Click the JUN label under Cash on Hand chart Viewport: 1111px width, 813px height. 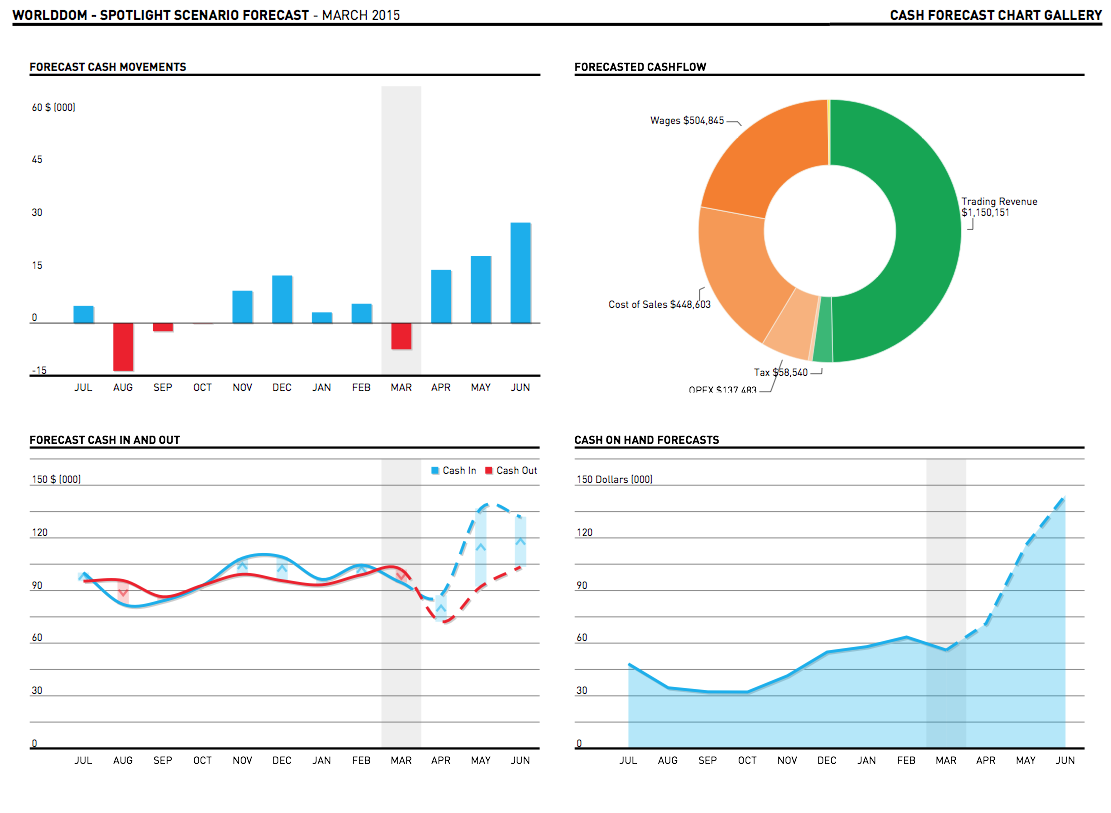click(x=1065, y=761)
